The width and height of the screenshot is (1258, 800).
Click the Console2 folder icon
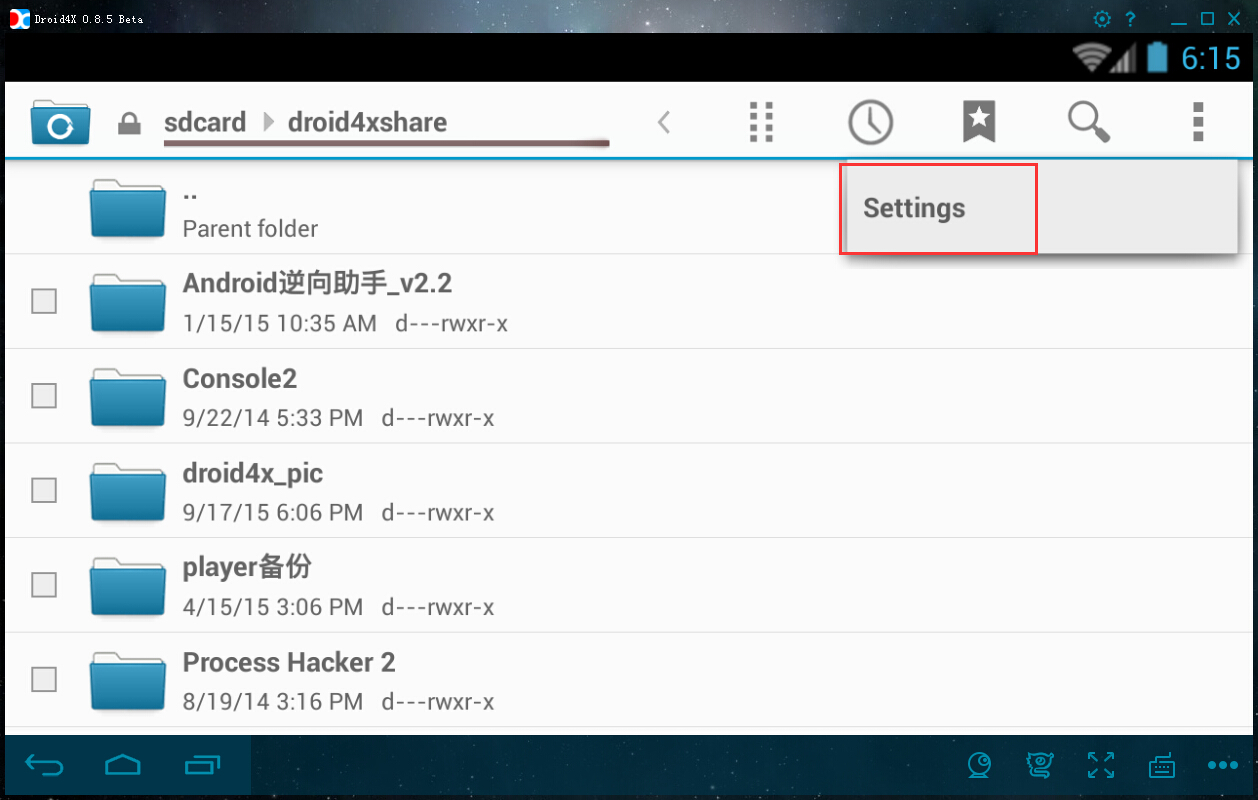[127, 397]
